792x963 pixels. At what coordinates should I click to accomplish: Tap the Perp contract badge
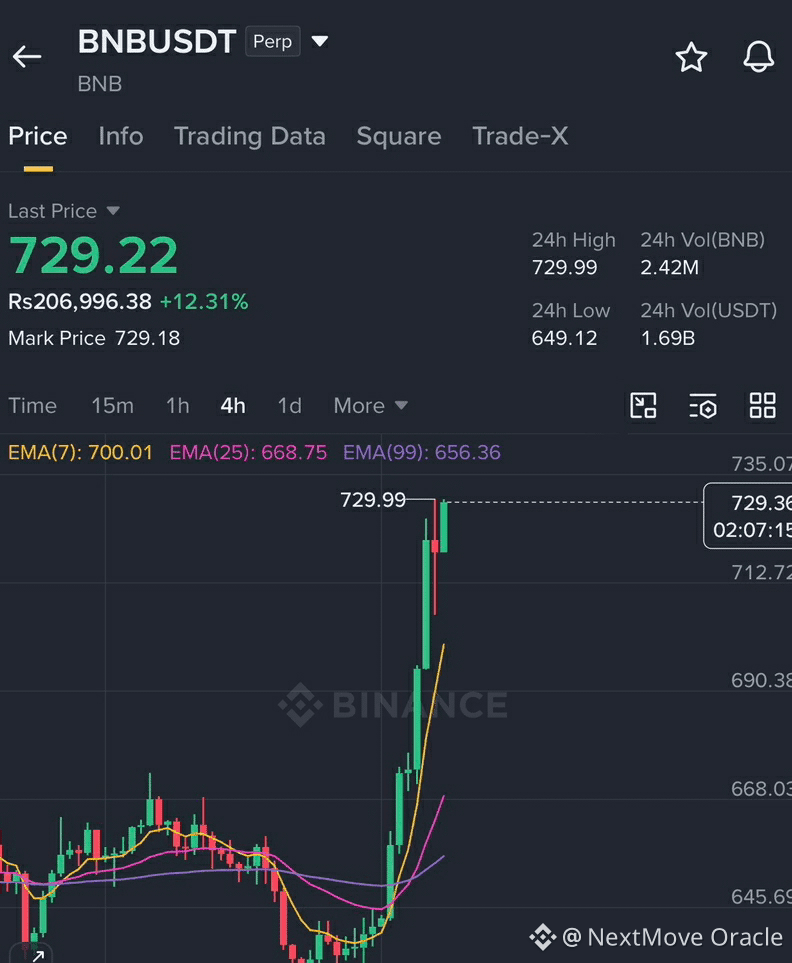273,41
